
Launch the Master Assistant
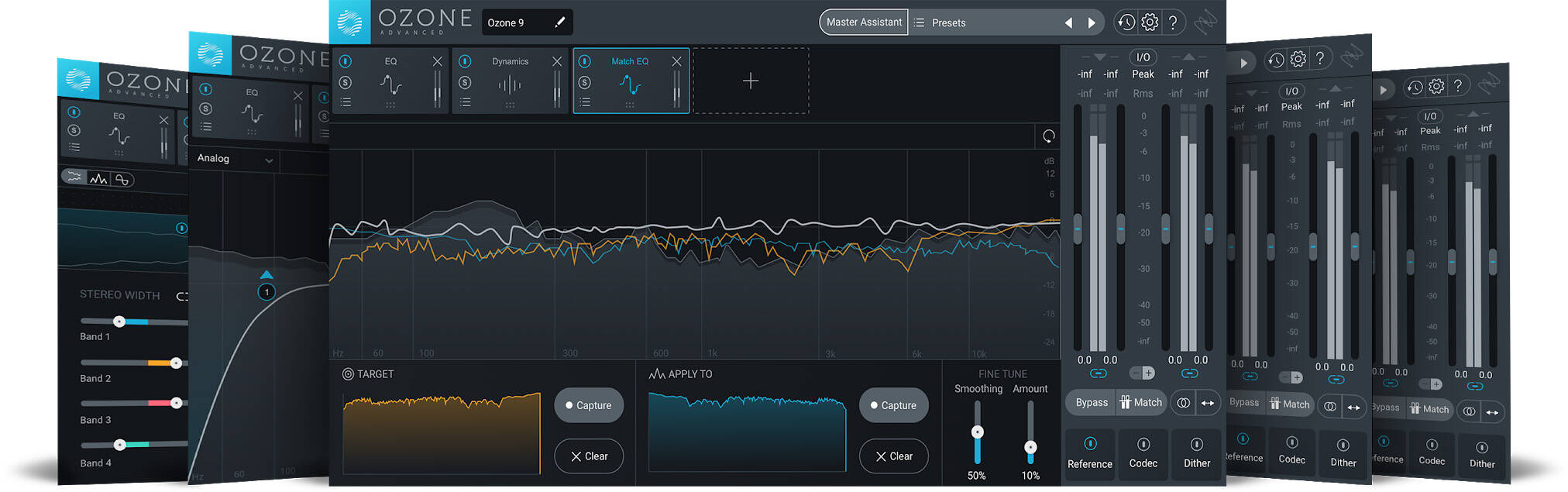(864, 22)
